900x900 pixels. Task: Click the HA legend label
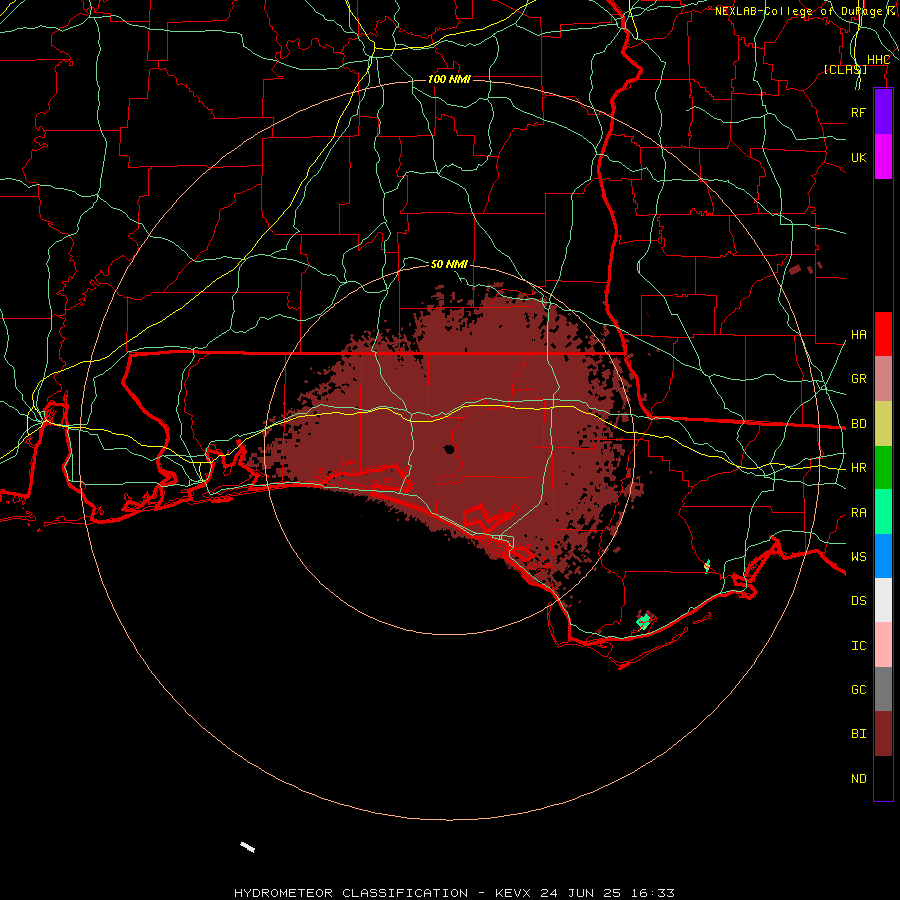pyautogui.click(x=858, y=335)
